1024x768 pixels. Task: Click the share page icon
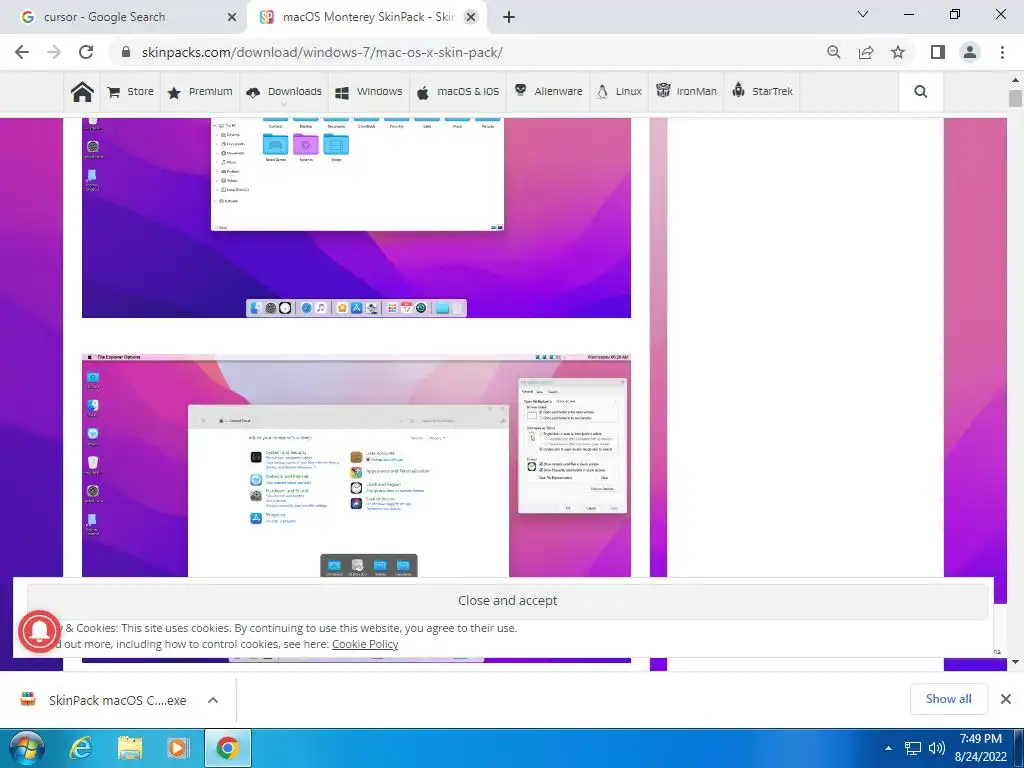click(866, 52)
